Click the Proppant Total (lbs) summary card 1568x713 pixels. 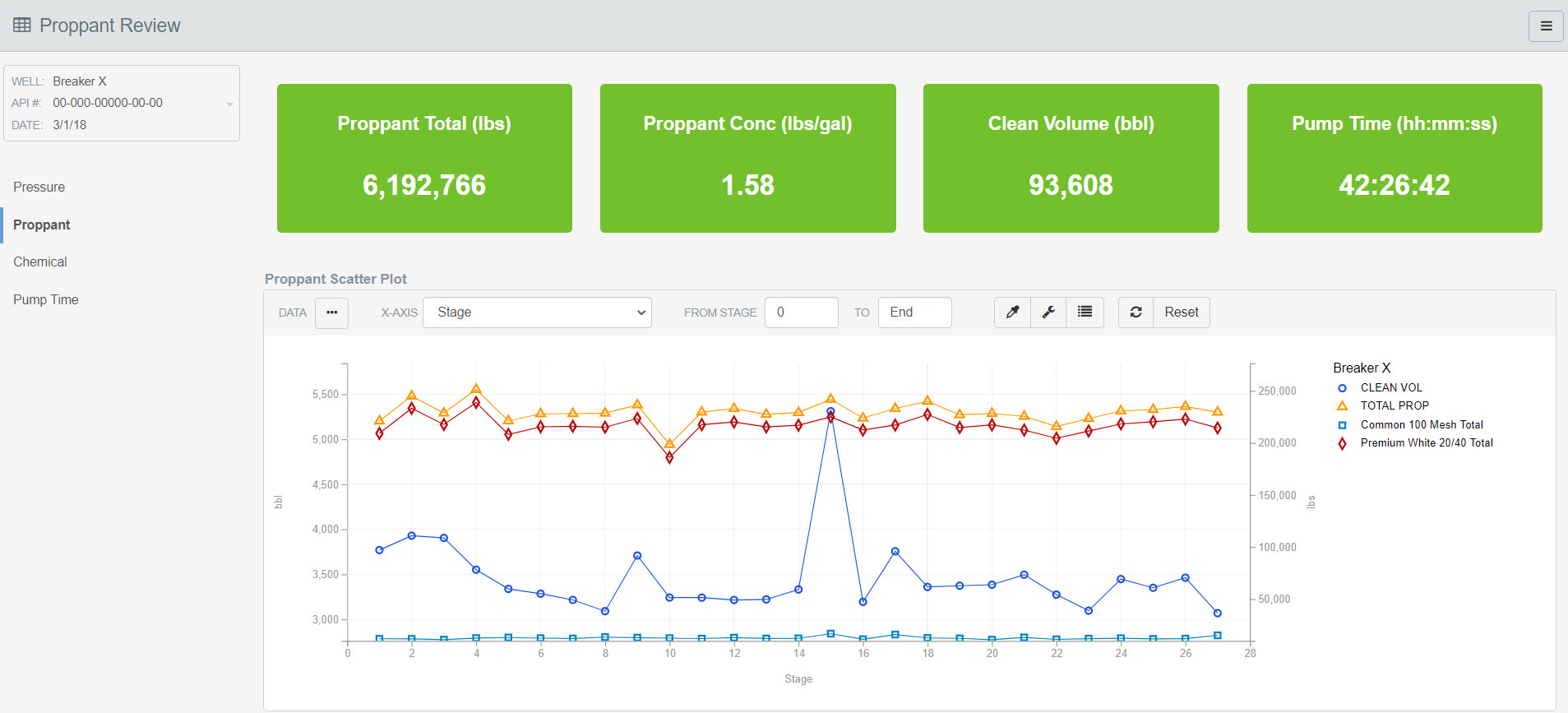tap(424, 158)
